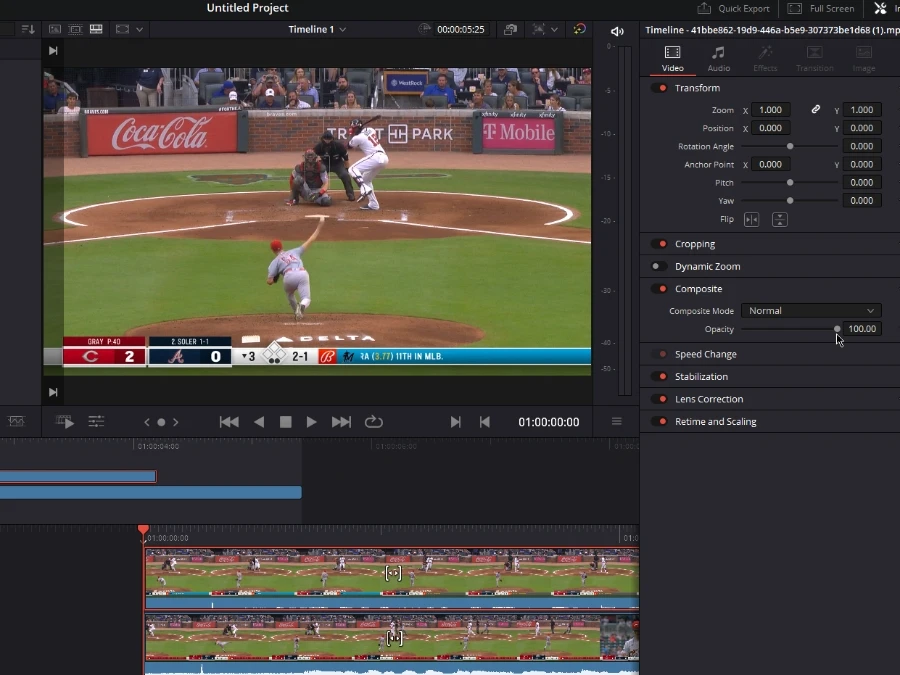Click the Quick Export button

click(733, 9)
